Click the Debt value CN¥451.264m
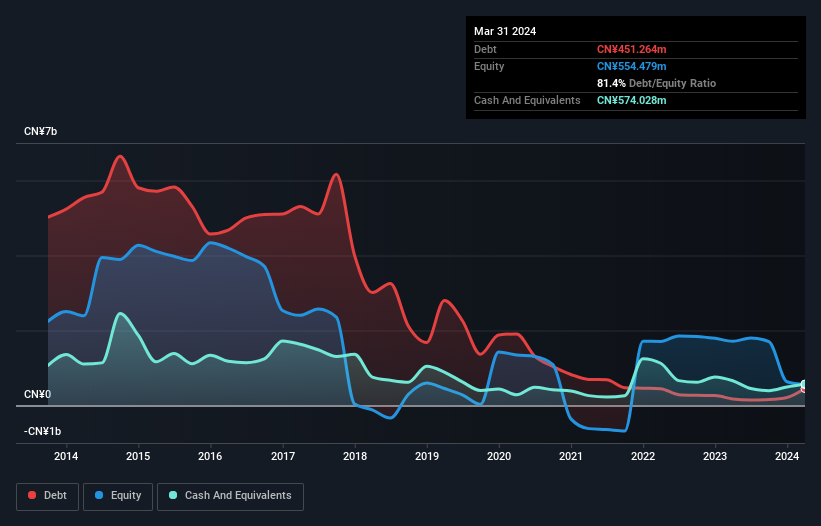The height and width of the screenshot is (526, 821). [x=631, y=49]
